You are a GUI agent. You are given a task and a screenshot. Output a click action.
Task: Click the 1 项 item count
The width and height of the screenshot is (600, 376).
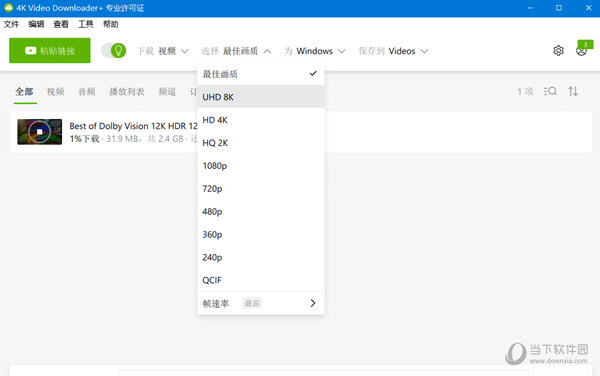click(x=525, y=91)
